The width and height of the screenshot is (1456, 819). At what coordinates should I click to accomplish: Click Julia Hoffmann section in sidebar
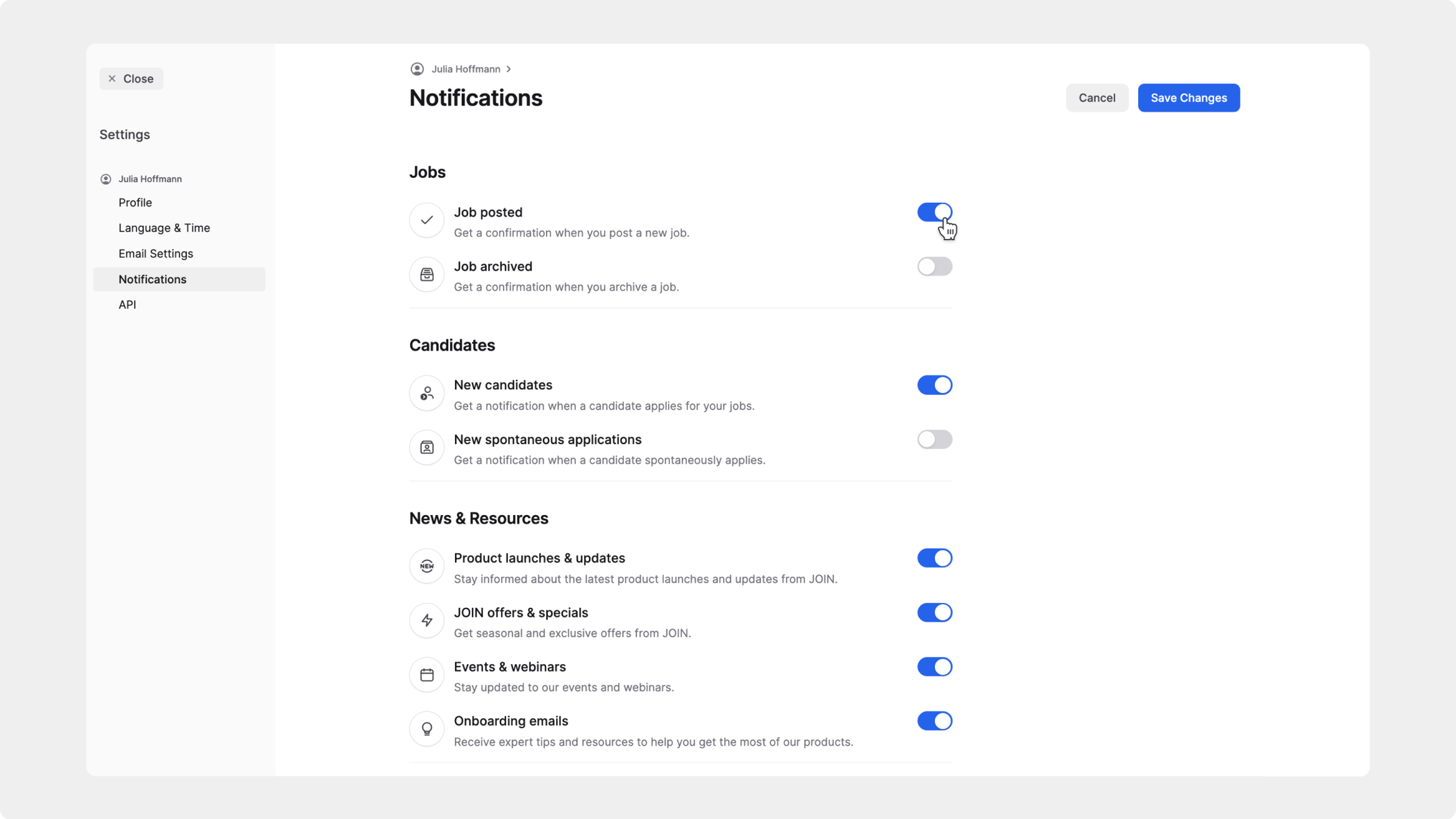coord(150,179)
